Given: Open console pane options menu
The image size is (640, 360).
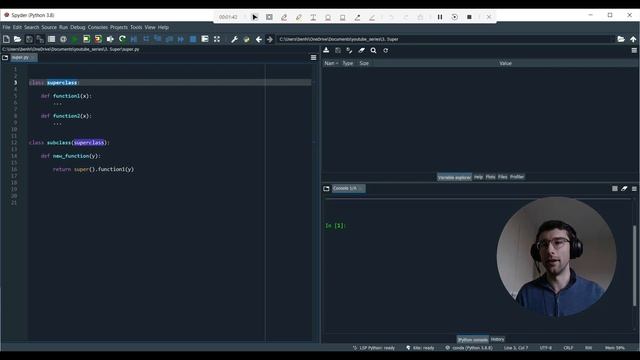Looking at the screenshot, I should 634,189.
